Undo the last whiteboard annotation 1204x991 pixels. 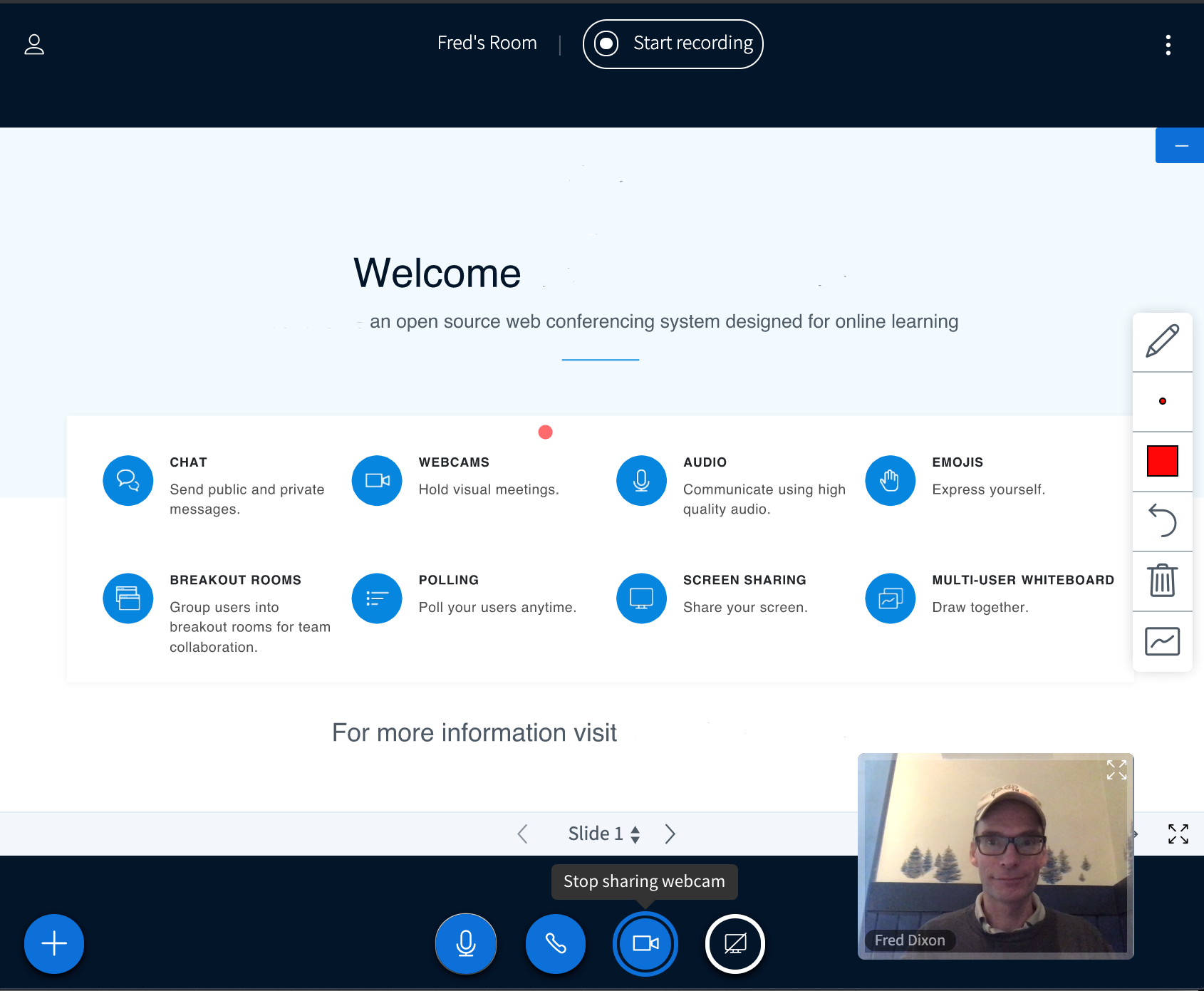click(1162, 521)
